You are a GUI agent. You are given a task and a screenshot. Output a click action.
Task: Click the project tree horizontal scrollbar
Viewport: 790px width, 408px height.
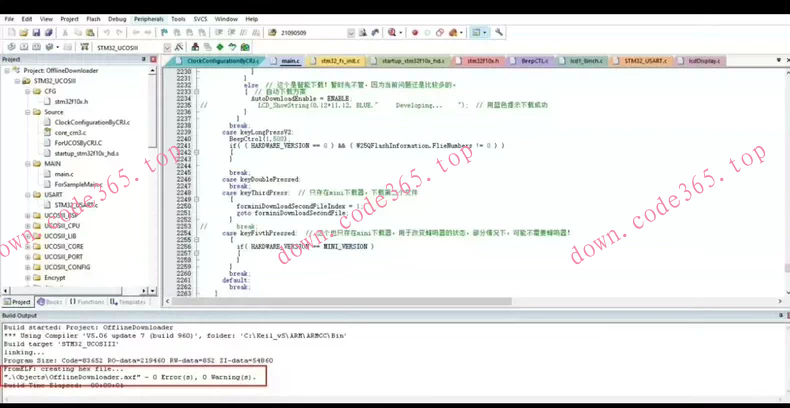coord(65,291)
